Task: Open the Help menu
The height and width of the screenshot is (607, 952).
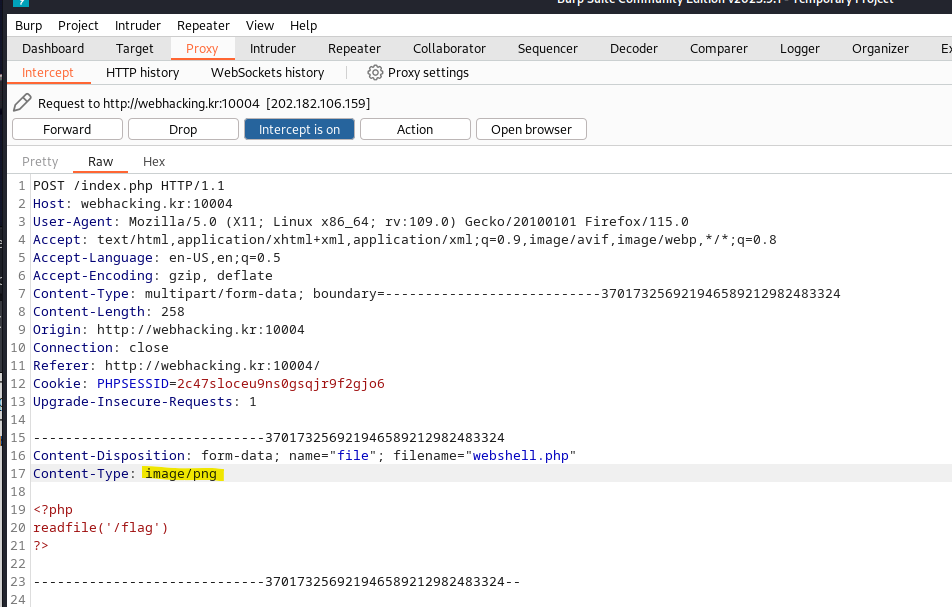Action: tap(304, 25)
